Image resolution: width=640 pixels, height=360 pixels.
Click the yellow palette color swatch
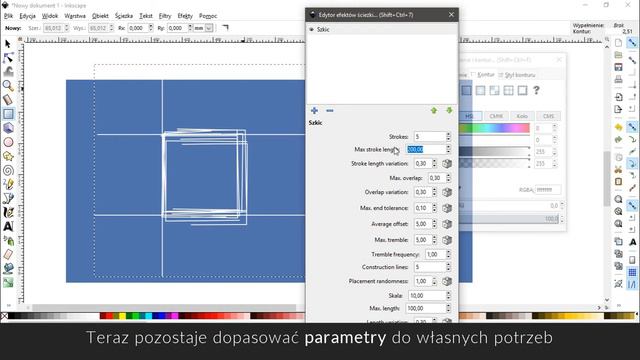pos(122,316)
